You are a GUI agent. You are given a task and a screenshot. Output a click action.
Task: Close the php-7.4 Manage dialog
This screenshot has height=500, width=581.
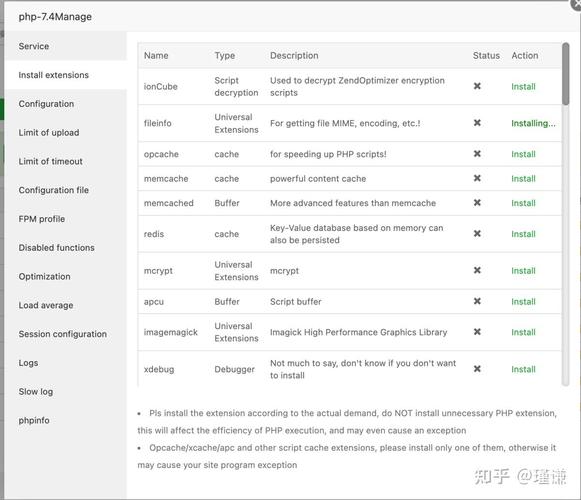(576, 4)
